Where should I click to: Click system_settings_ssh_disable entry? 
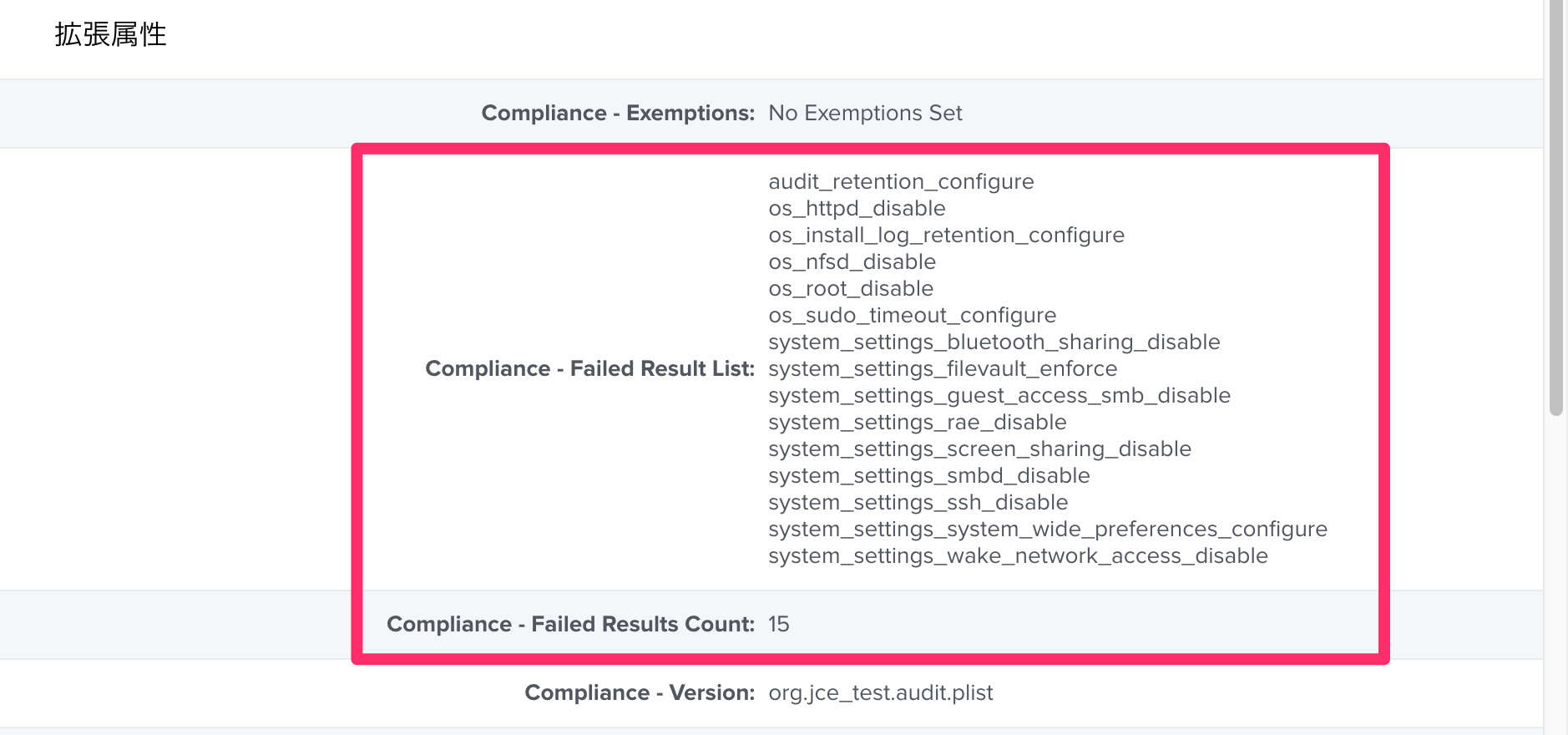918,503
